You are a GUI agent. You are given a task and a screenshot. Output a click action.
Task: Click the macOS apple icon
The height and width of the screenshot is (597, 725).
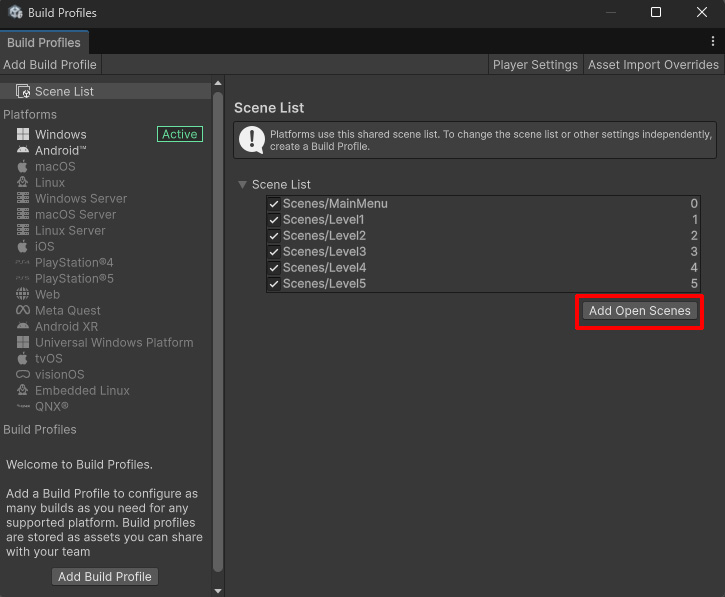coord(23,166)
